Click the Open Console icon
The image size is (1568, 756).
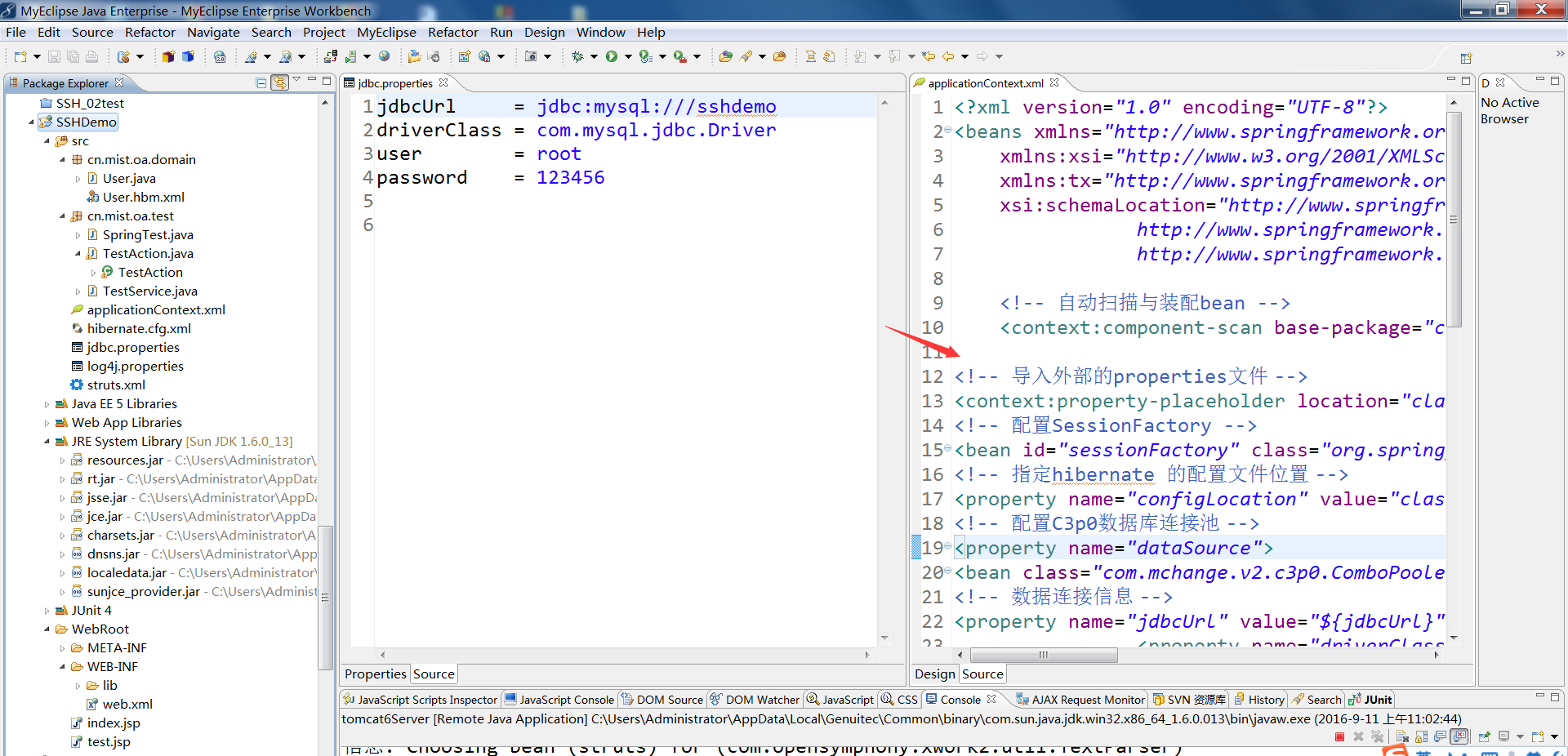coord(1538,736)
